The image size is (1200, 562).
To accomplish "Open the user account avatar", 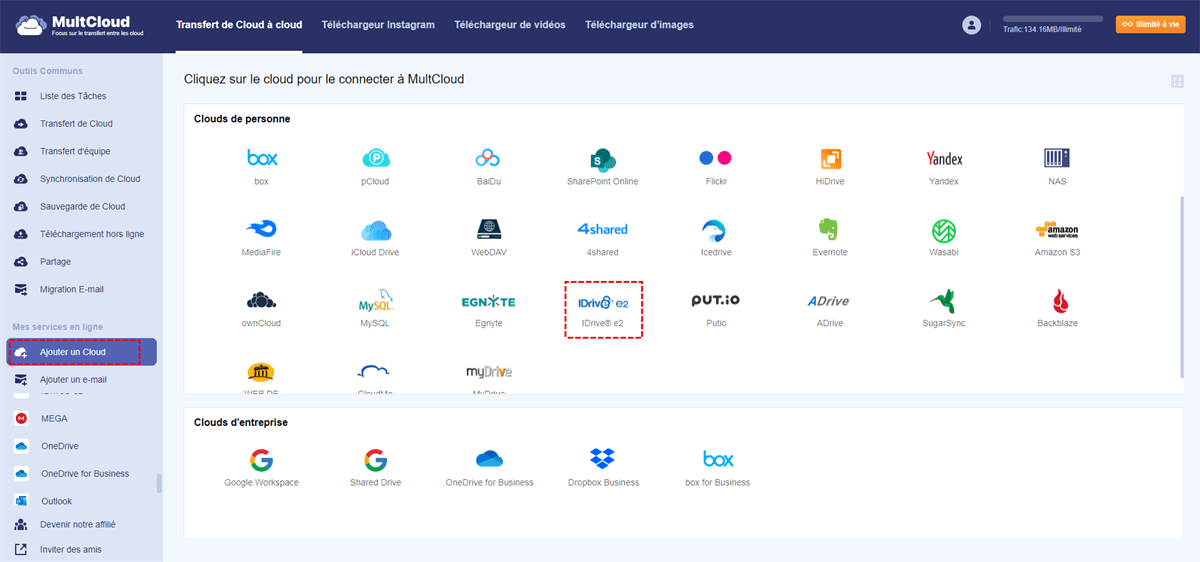I will coord(971,25).
